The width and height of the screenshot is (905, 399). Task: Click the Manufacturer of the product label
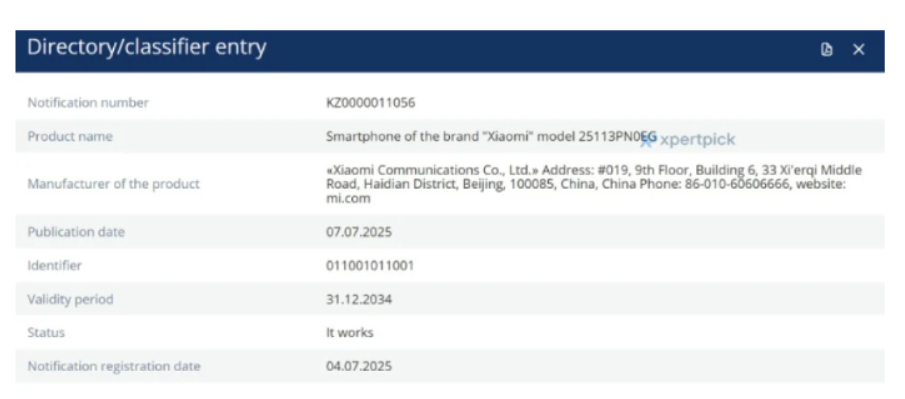(114, 184)
